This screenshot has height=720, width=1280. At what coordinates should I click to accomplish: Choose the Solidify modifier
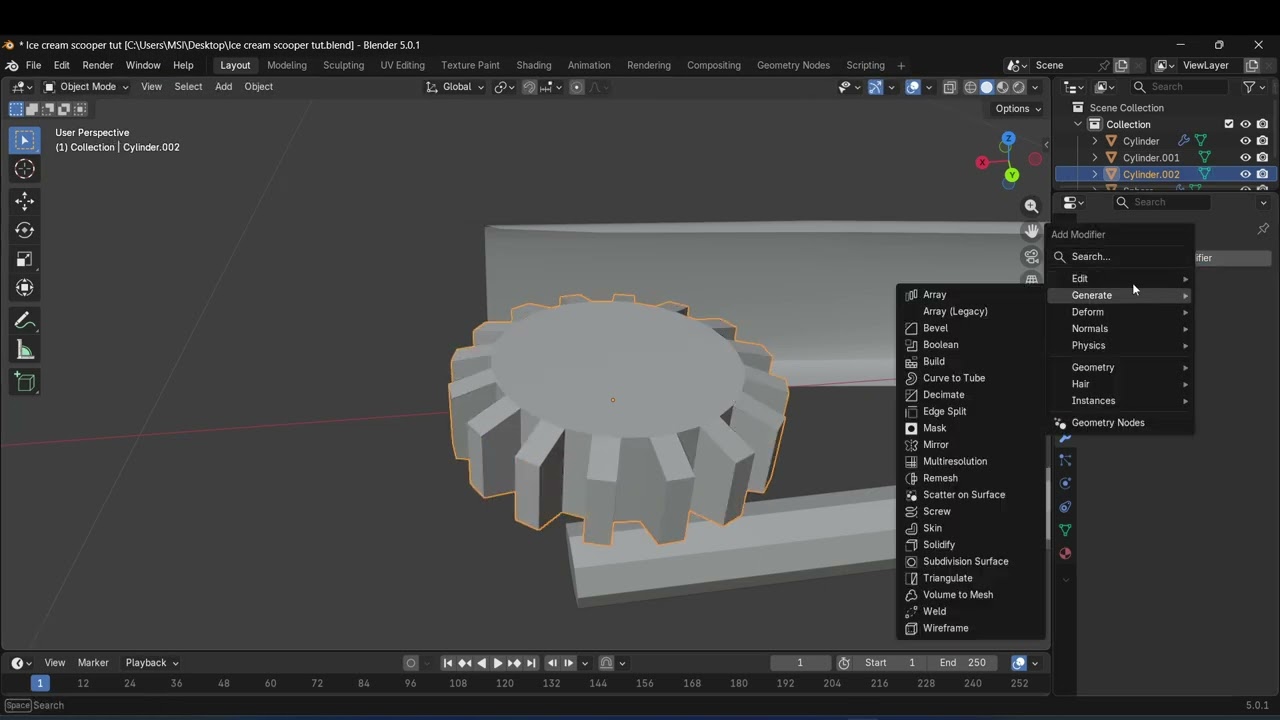click(971, 545)
